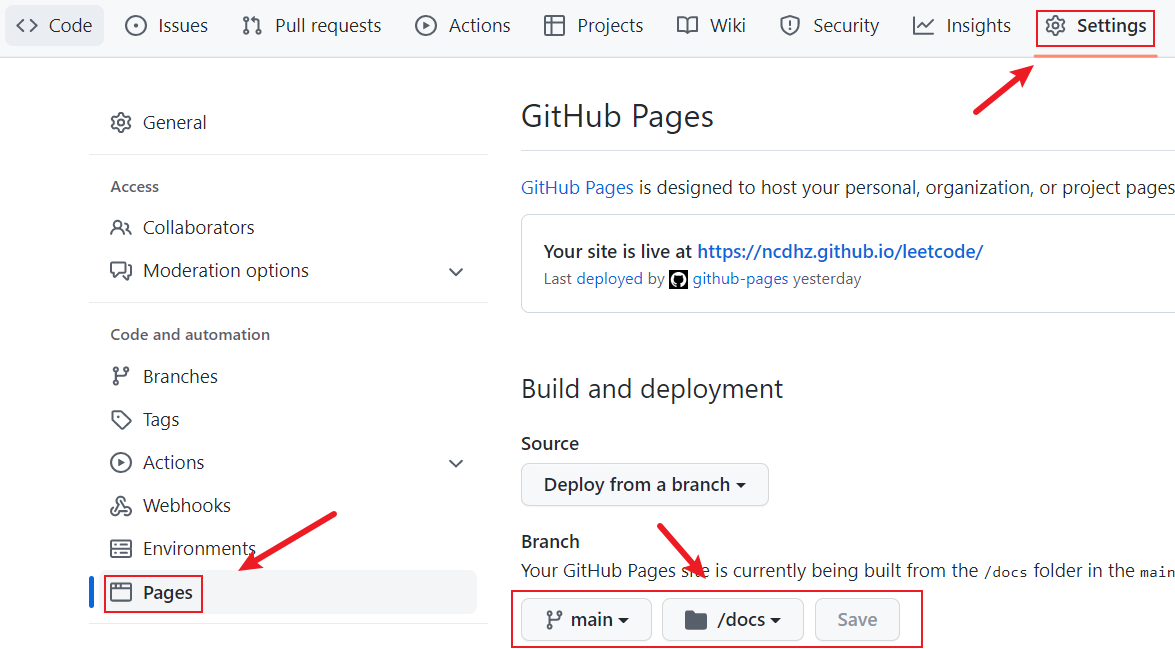
Task: Click the people icon beside Collaborators
Action: [121, 227]
